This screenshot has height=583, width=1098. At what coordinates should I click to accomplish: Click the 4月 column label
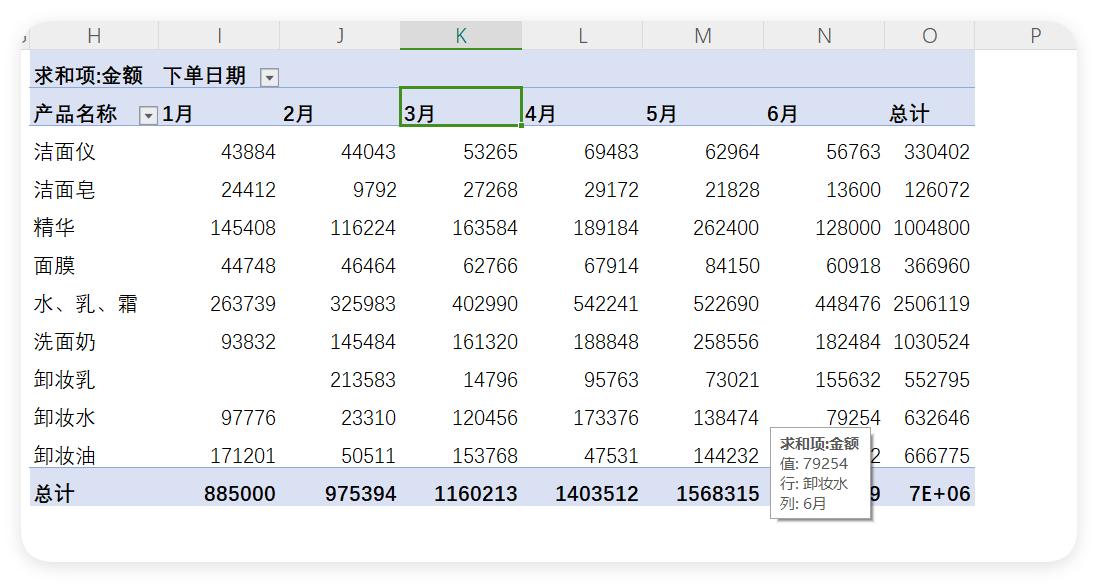541,113
